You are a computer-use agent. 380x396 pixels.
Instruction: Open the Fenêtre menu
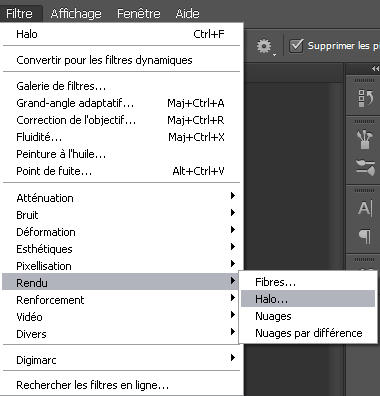139,14
